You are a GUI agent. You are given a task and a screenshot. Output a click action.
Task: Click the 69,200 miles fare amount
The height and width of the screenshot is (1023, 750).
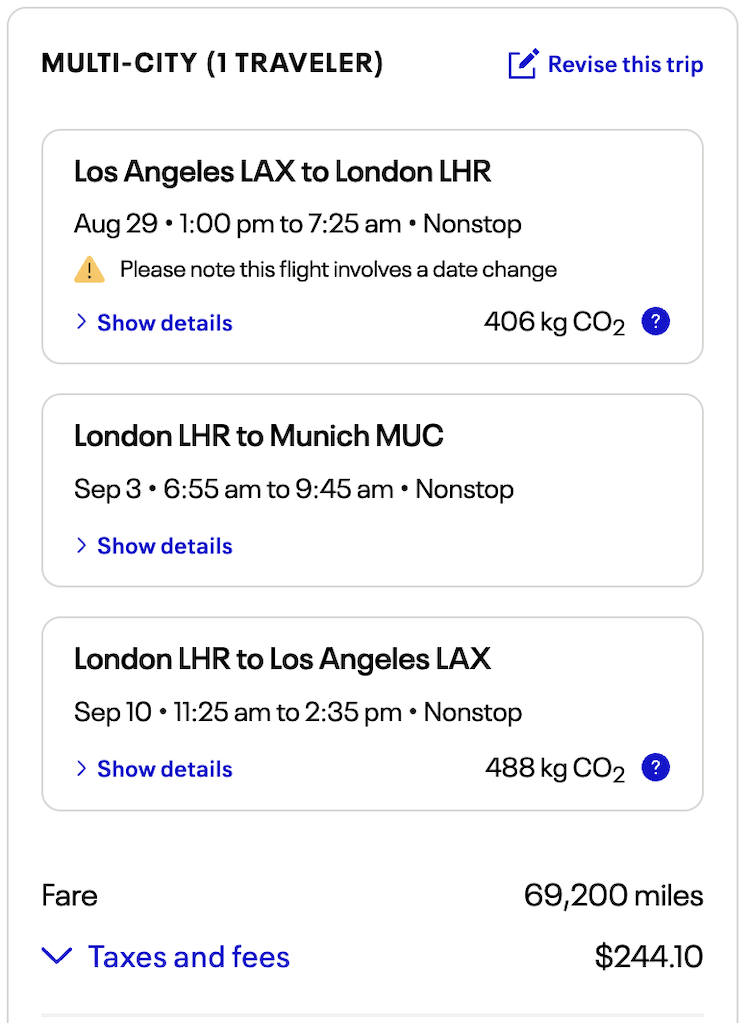tap(613, 895)
